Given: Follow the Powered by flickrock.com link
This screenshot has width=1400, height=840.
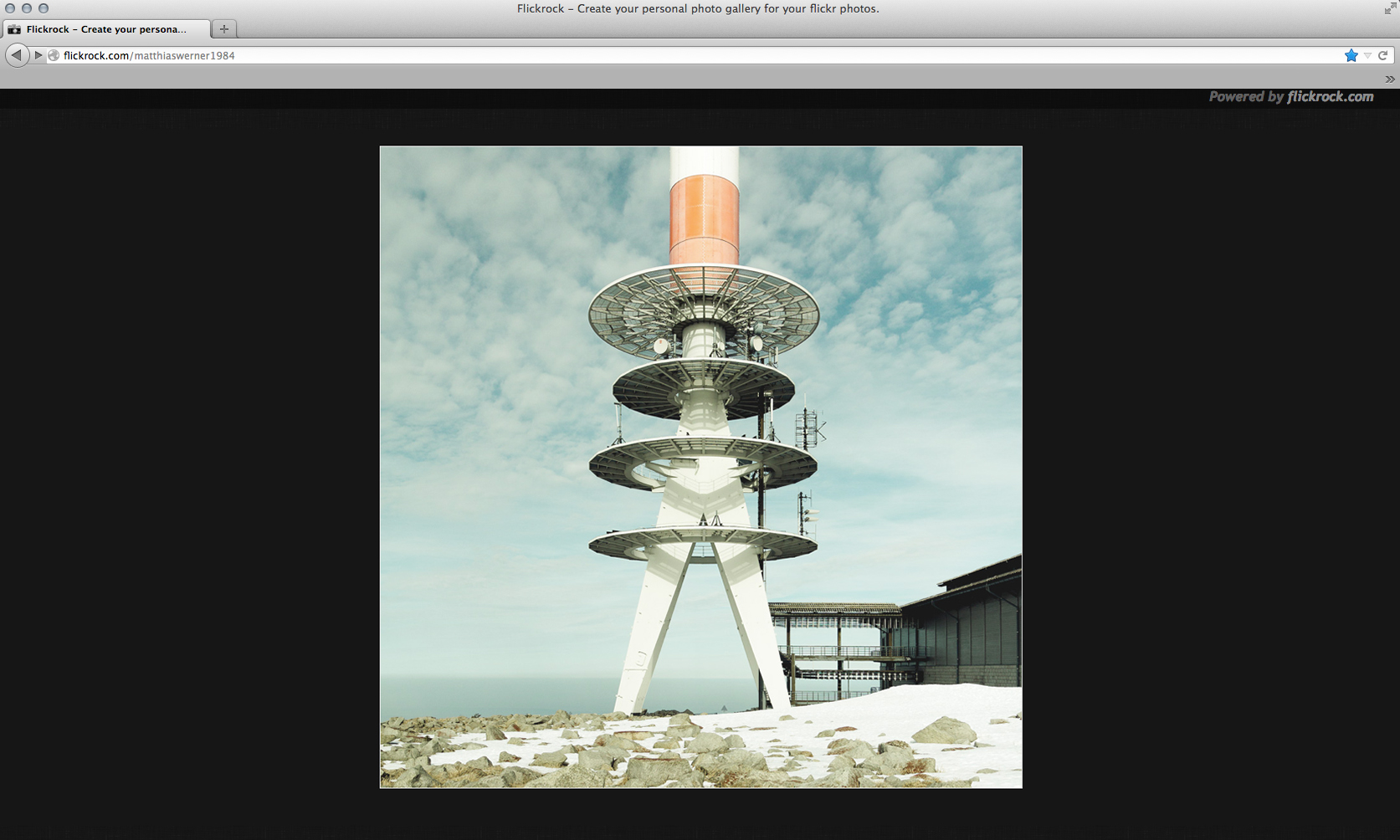Looking at the screenshot, I should pos(1290,97).
